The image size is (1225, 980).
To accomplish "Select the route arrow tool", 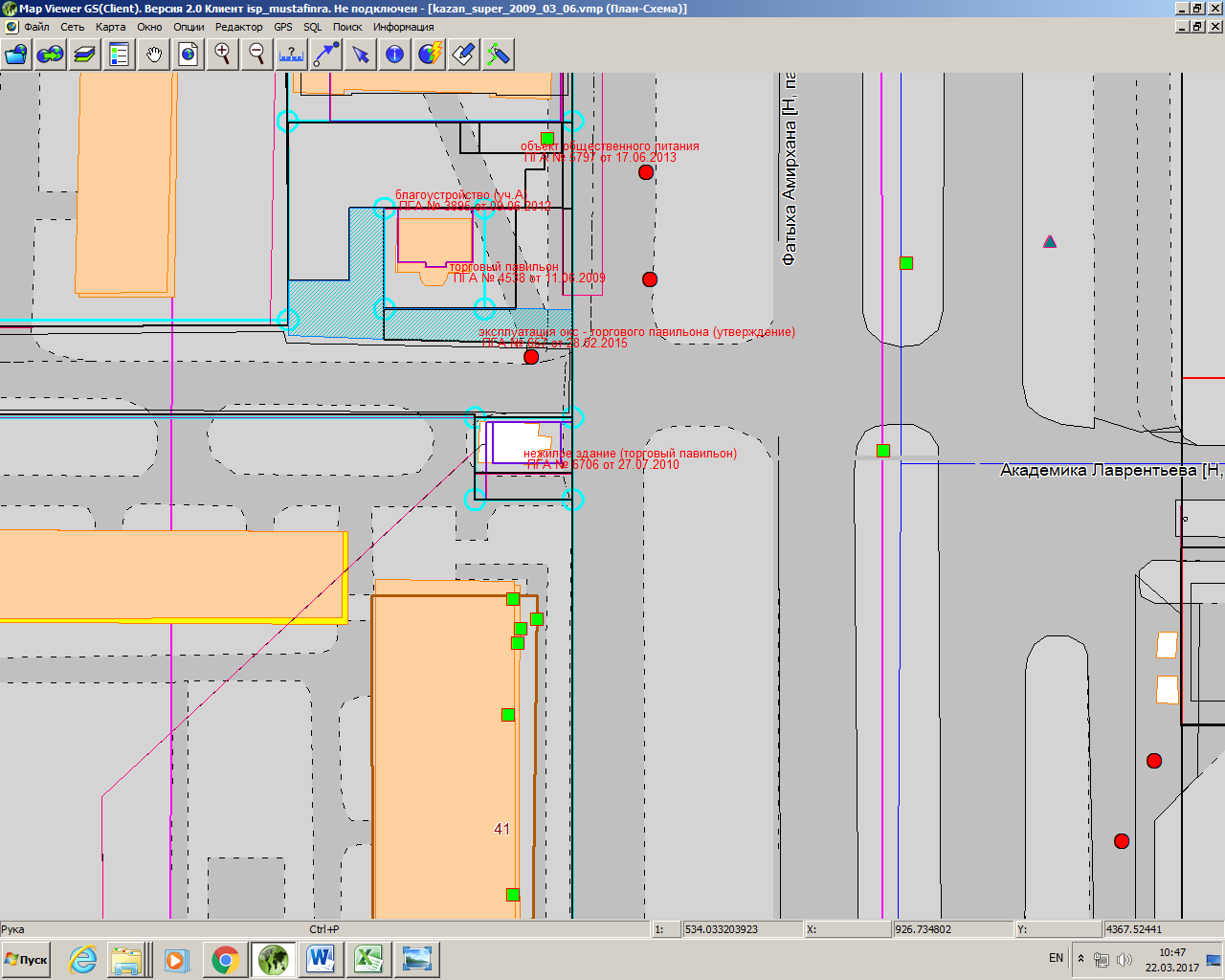I will [326, 55].
